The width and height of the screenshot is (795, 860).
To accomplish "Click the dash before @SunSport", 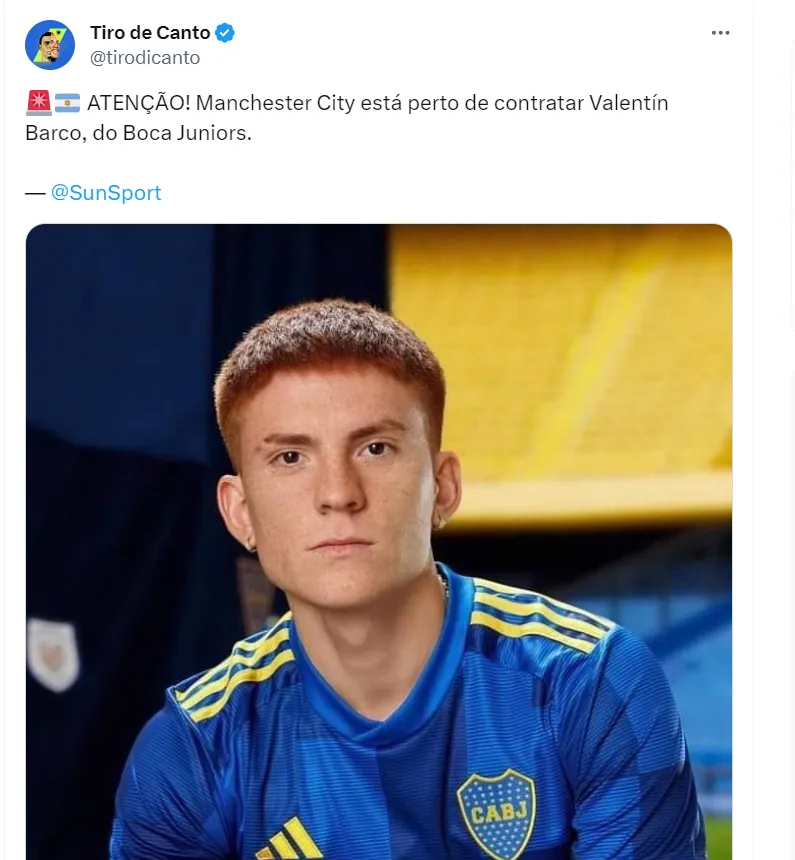I will [x=34, y=193].
